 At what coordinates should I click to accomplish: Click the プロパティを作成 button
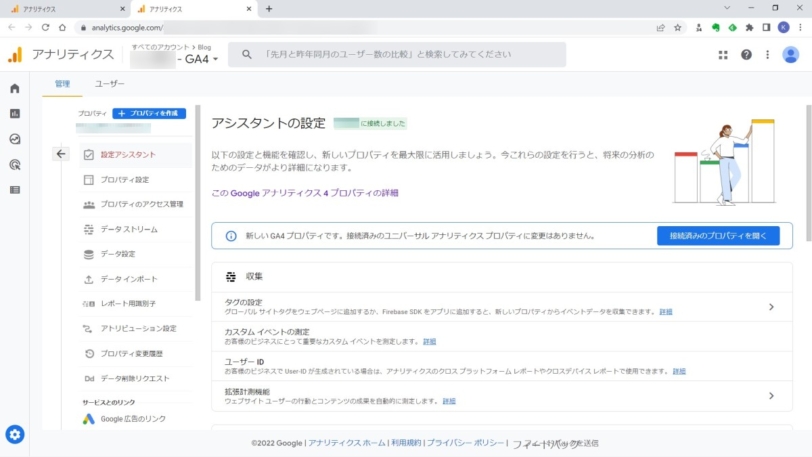(x=149, y=113)
